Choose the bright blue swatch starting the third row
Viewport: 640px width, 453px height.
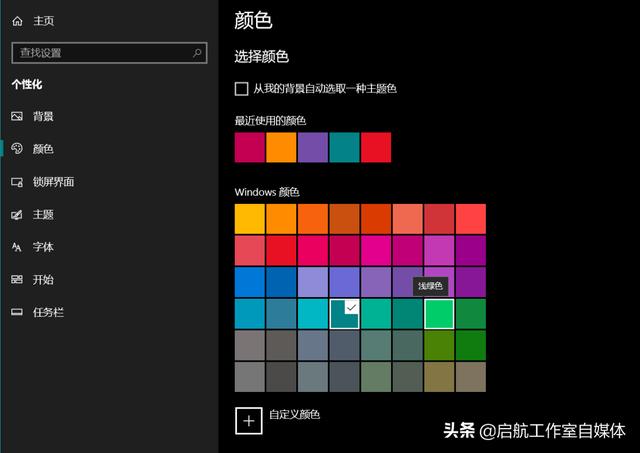pos(249,282)
